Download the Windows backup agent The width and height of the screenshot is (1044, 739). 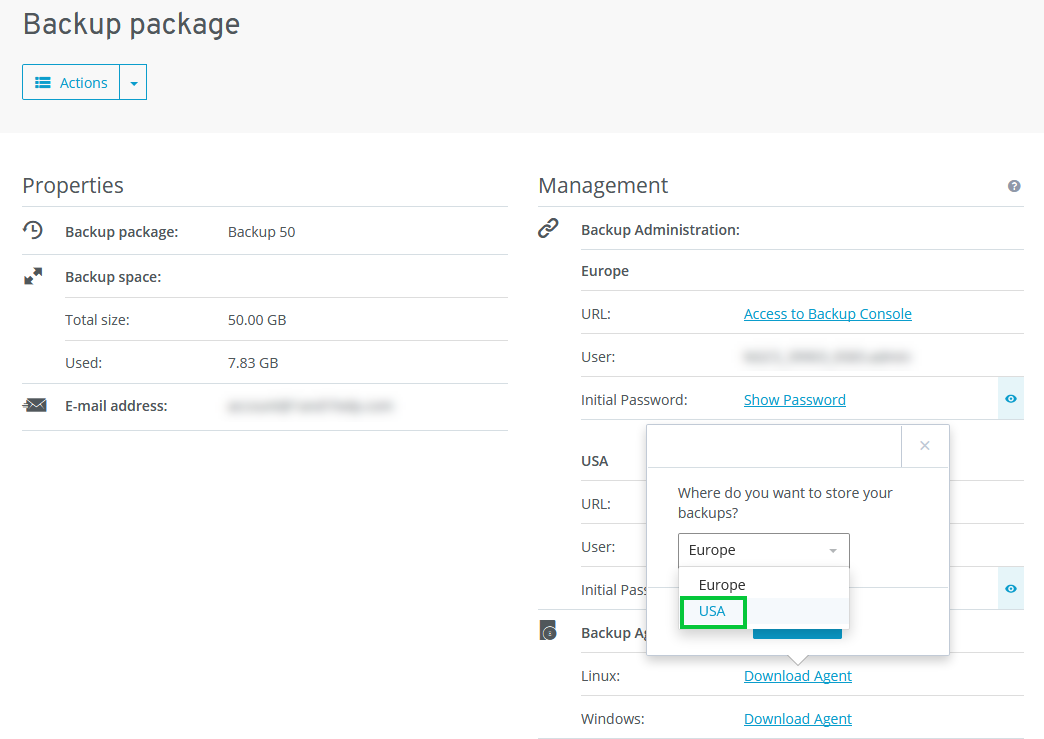pyautogui.click(x=797, y=719)
